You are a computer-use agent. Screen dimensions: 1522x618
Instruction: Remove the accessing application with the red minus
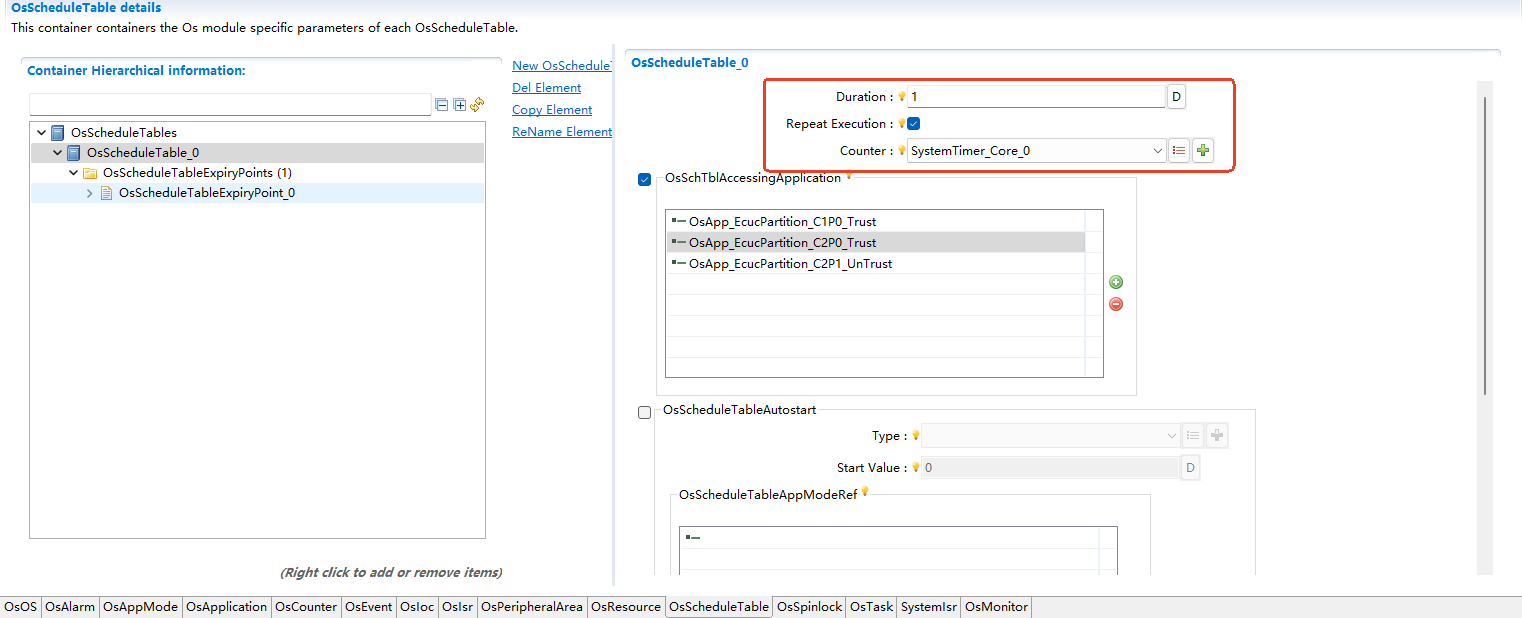(x=1116, y=304)
